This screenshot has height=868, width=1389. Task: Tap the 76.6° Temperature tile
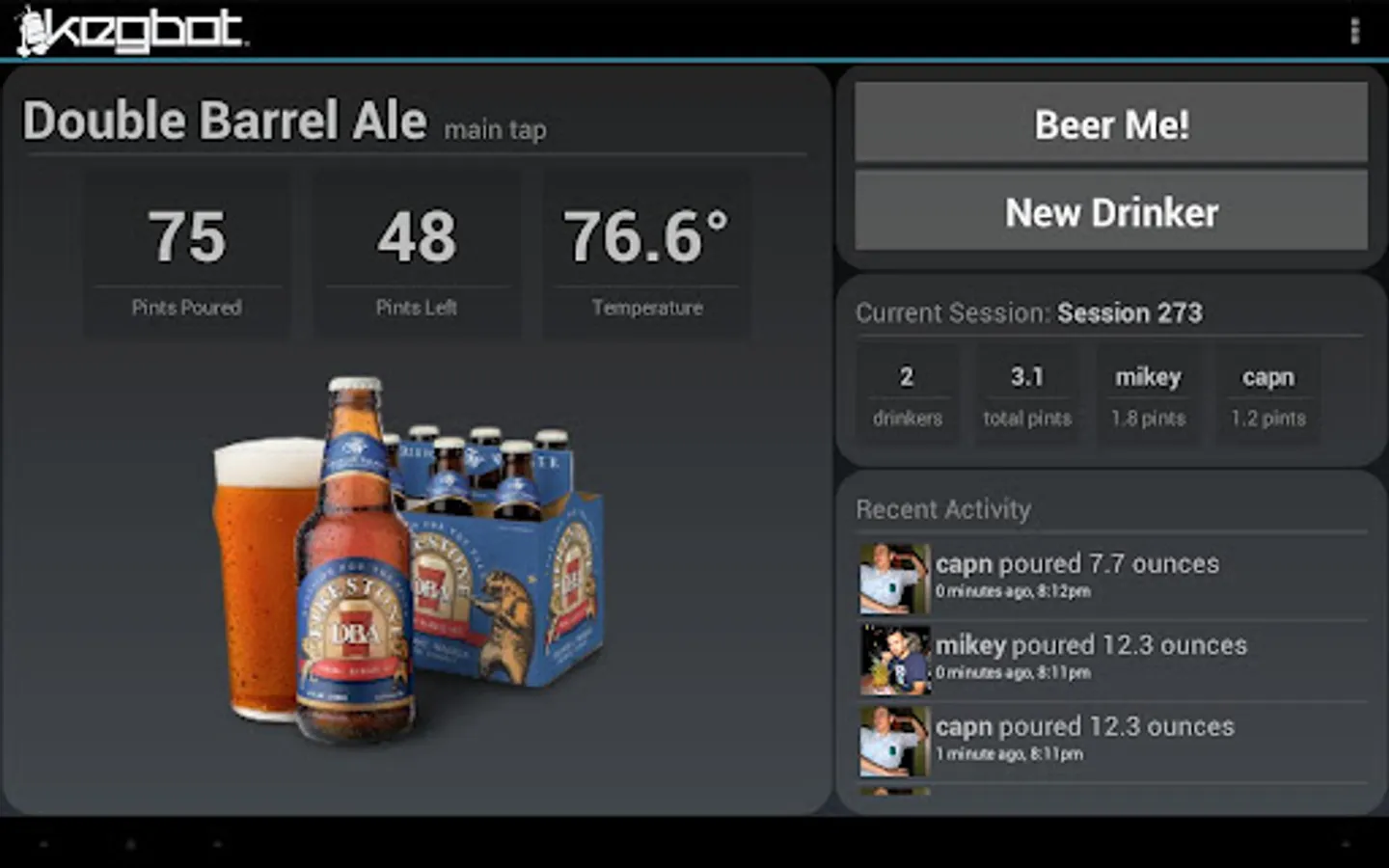(646, 256)
